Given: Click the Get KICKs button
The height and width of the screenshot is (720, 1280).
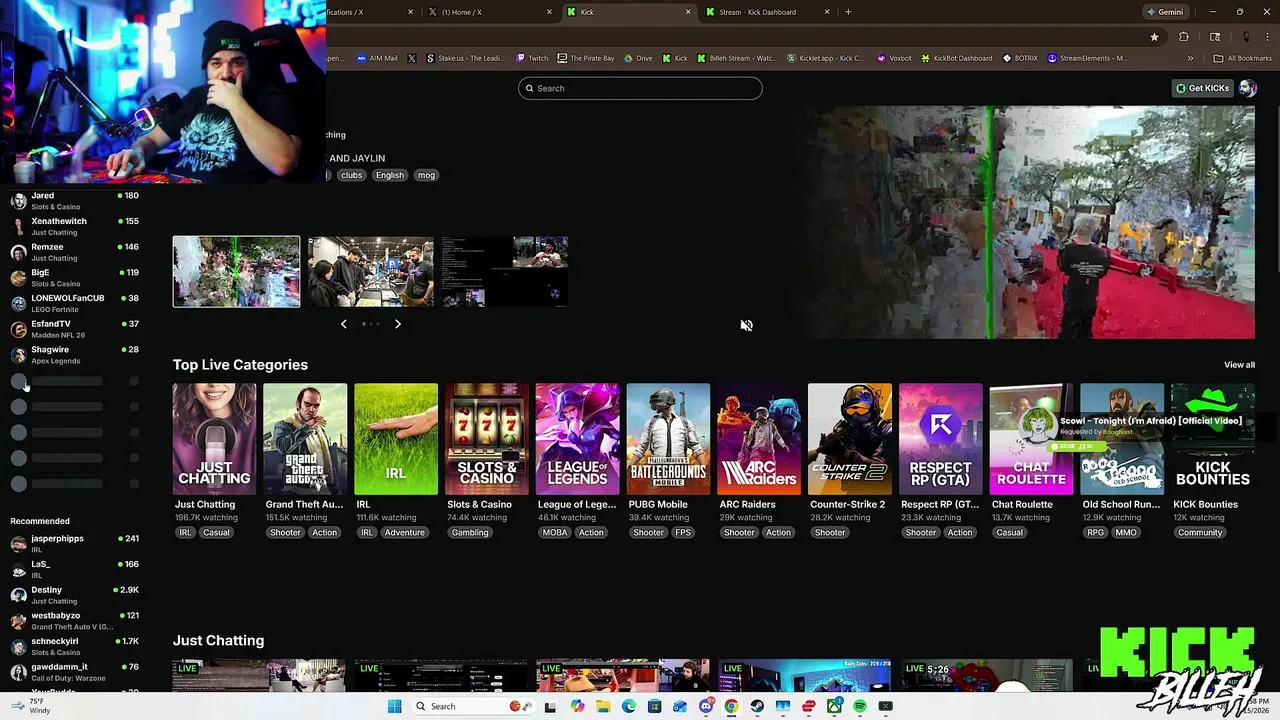Looking at the screenshot, I should tap(1203, 88).
